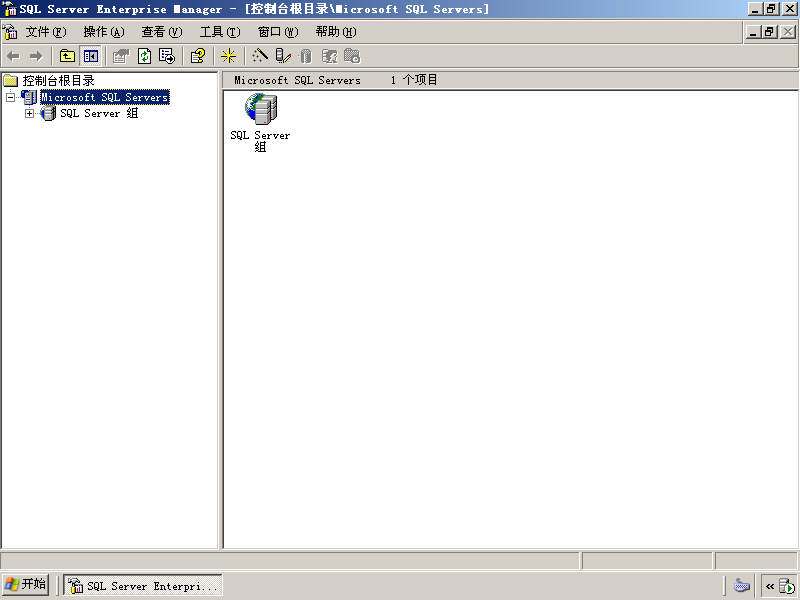Click the grayed New Login toolbar icon

[x=330, y=56]
